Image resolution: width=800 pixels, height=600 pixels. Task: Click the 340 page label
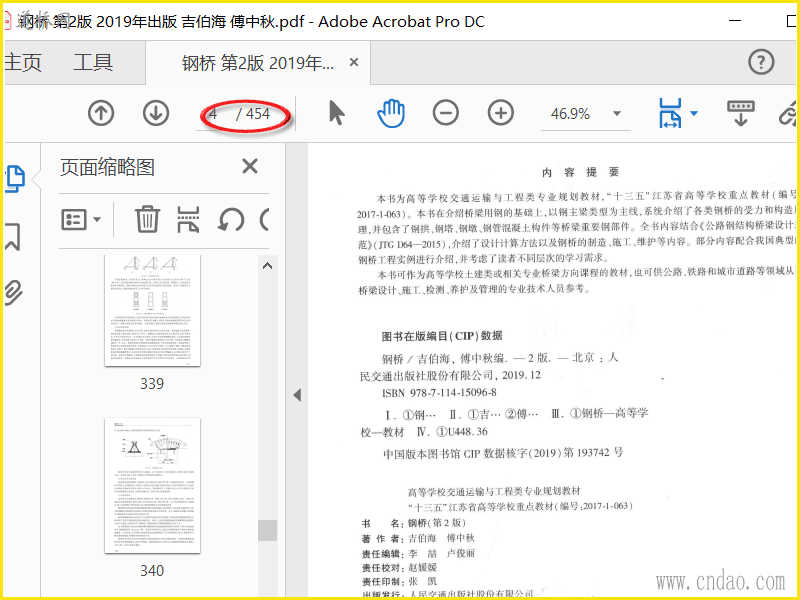click(x=152, y=570)
